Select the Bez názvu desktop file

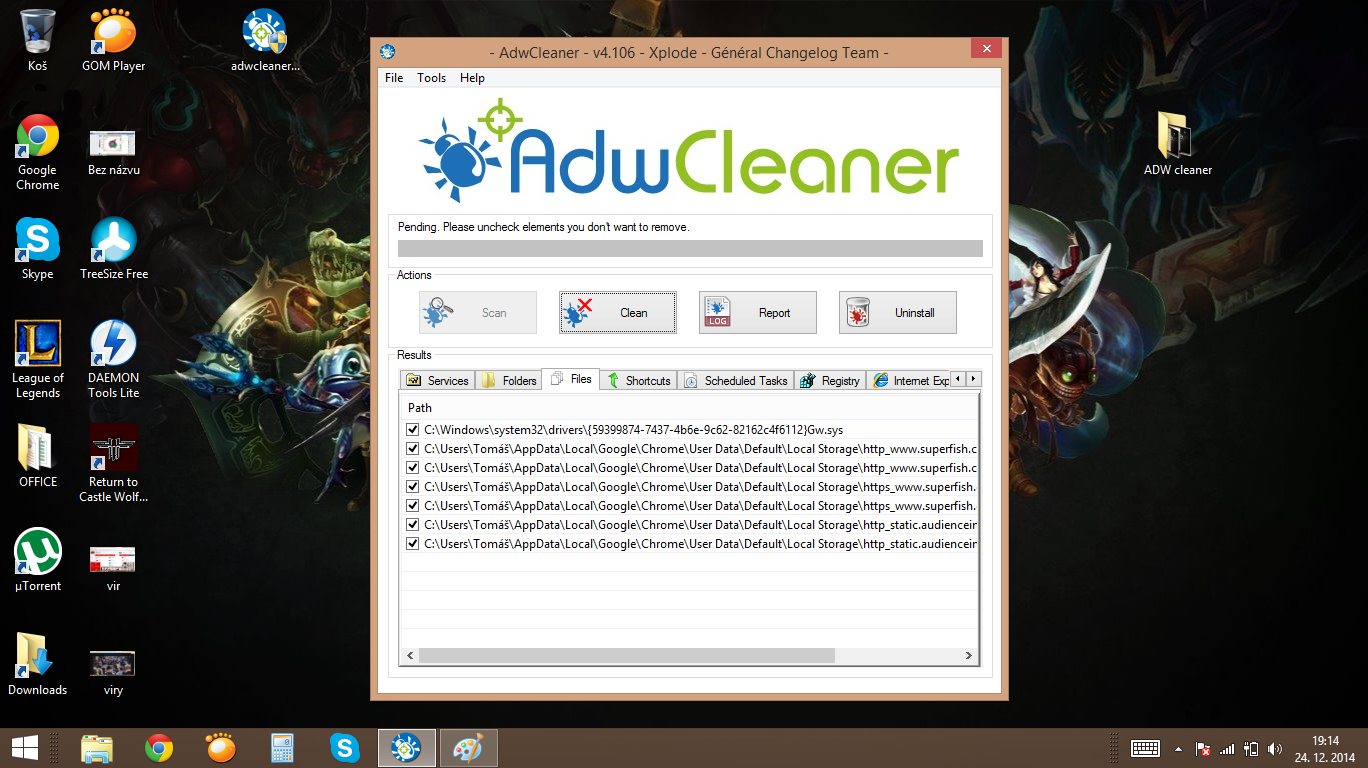[113, 152]
